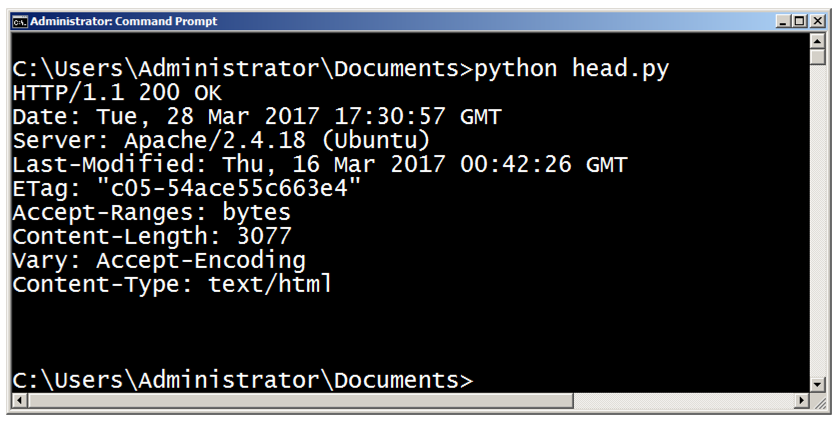Click the empty vertical scrollbar track
This screenshot has height=422, width=835.
coord(817,220)
